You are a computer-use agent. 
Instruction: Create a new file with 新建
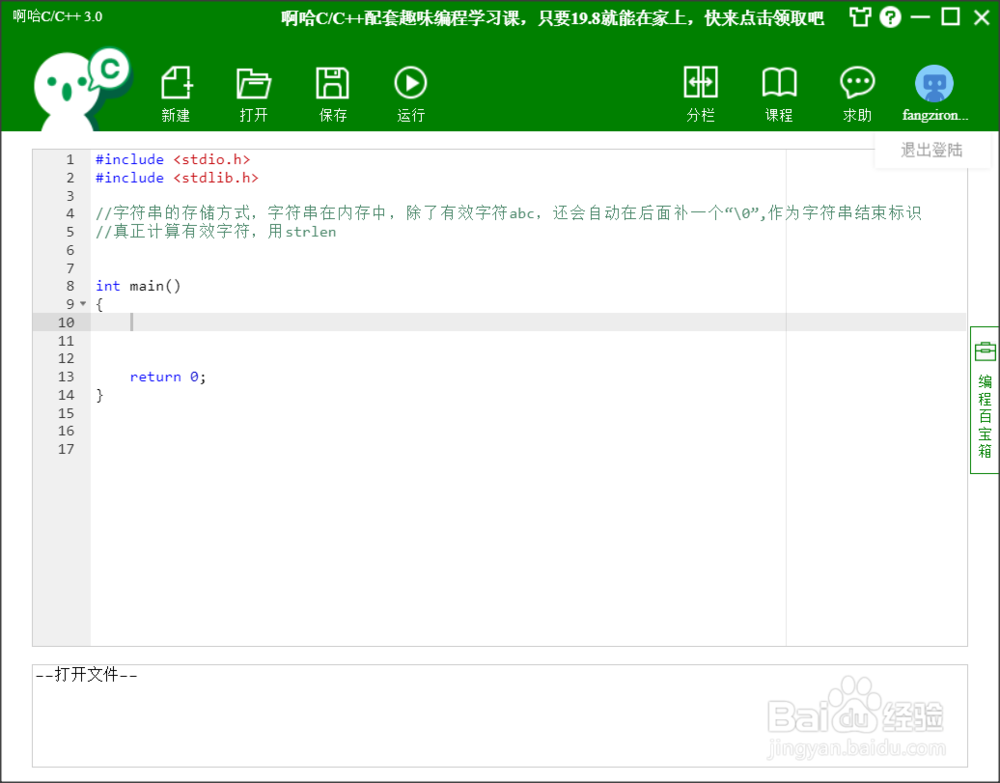tap(175, 92)
